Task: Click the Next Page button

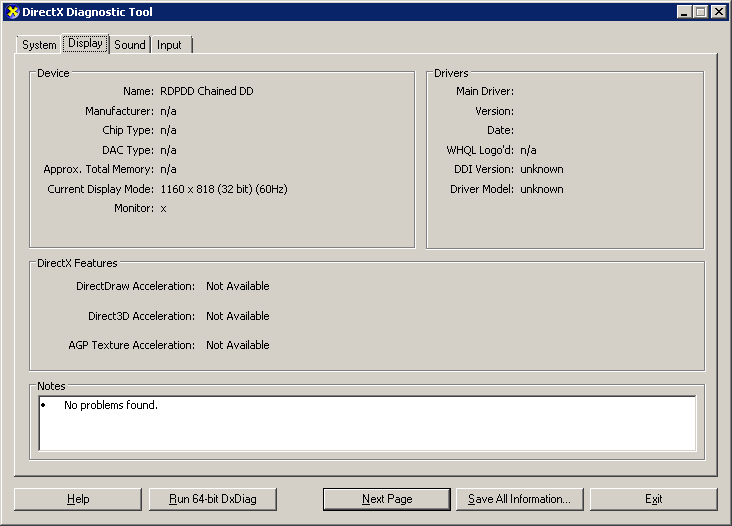Action: click(387, 499)
